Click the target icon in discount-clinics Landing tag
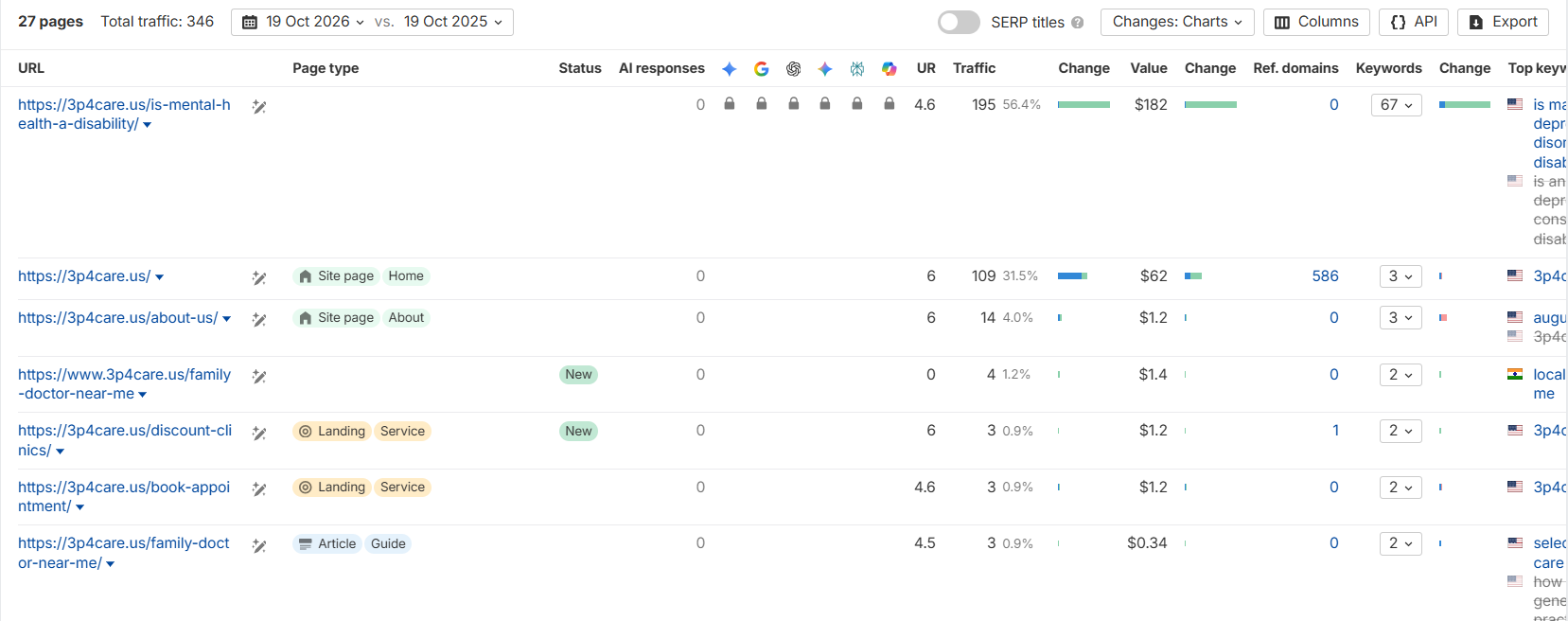The height and width of the screenshot is (621, 1568). [x=306, y=431]
